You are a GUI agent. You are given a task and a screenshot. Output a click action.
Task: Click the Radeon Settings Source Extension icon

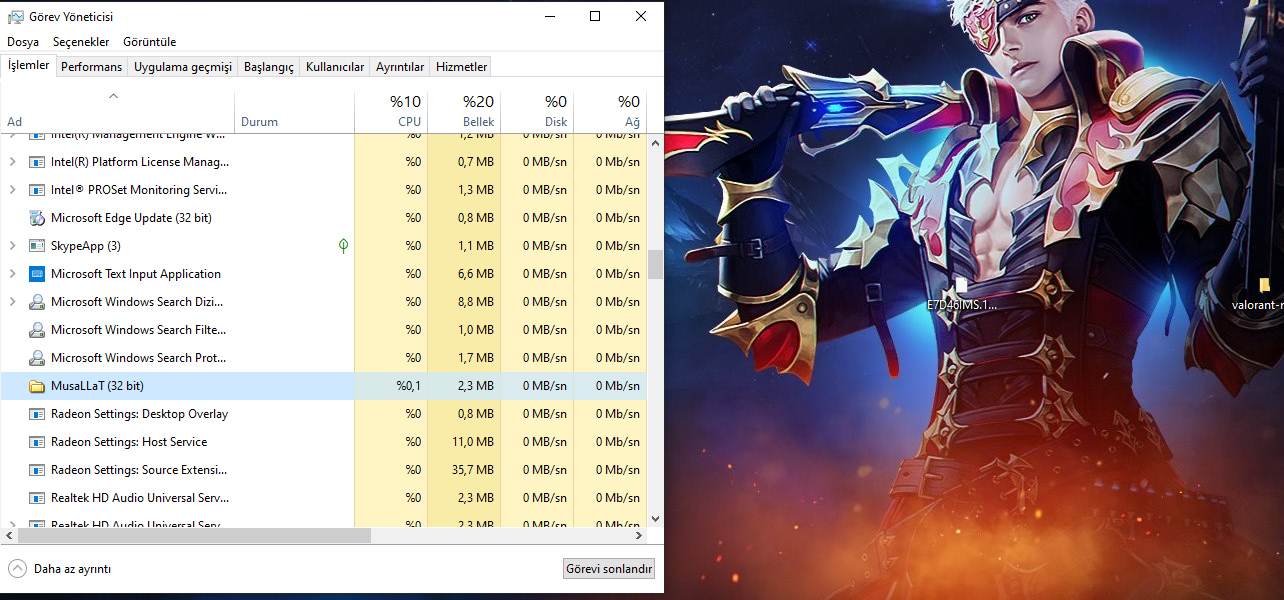37,470
